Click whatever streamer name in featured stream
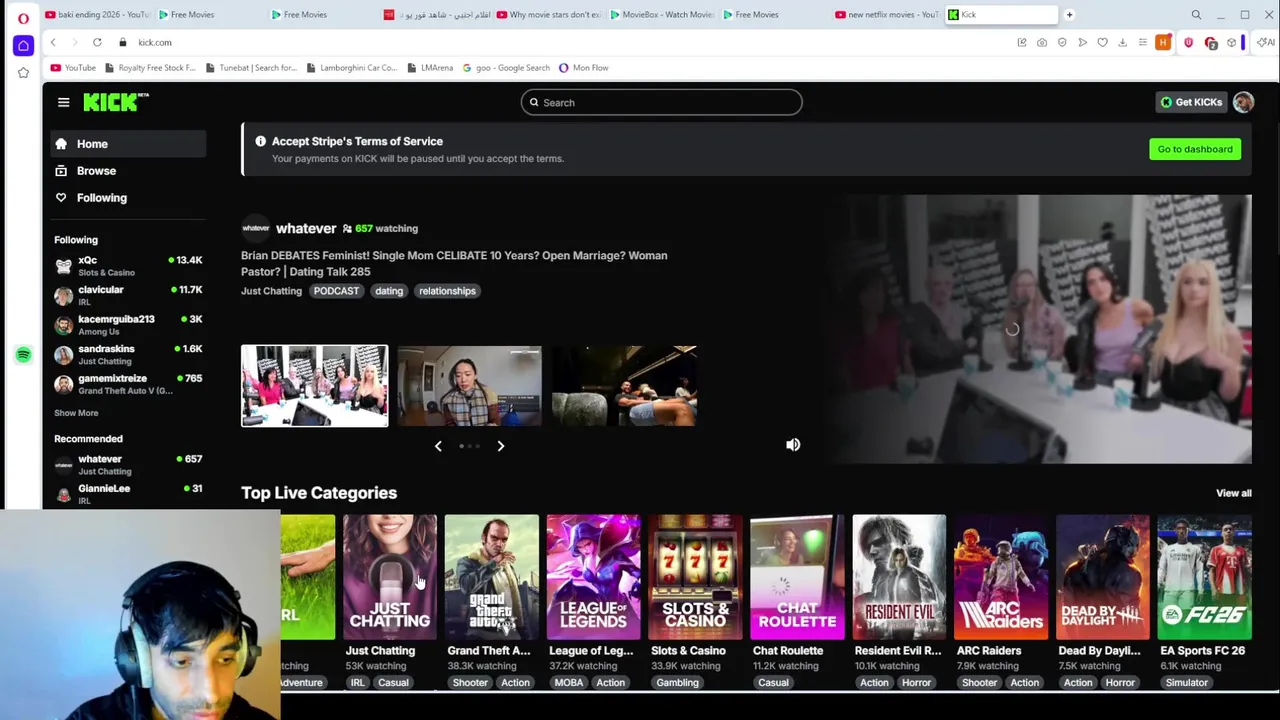This screenshot has width=1280, height=720. [306, 228]
